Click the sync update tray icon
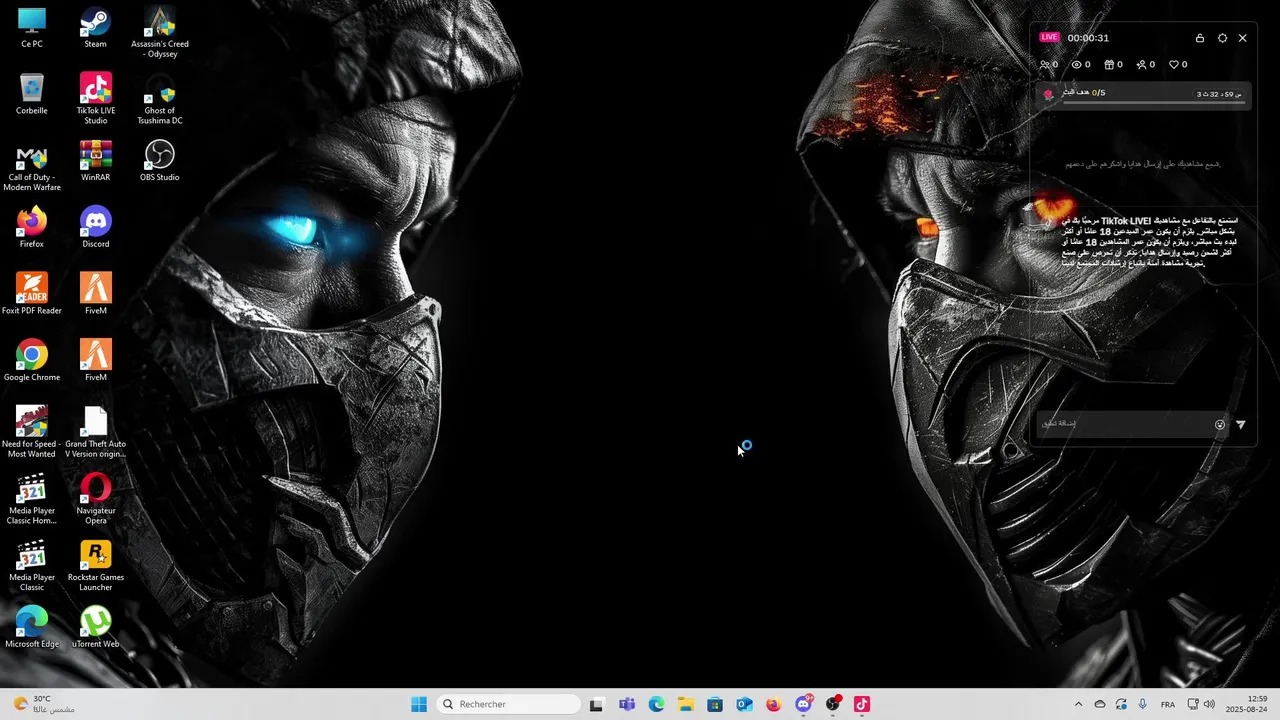Screen dimensions: 1280x720 [1121, 704]
